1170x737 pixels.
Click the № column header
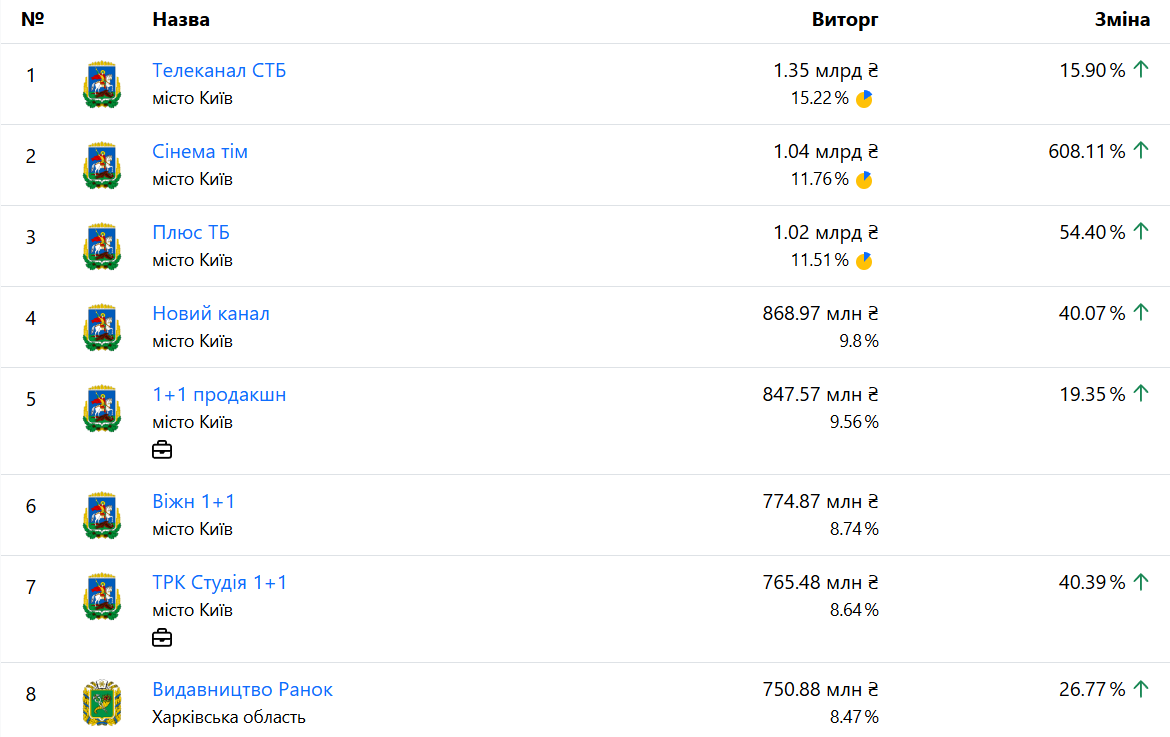(33, 20)
